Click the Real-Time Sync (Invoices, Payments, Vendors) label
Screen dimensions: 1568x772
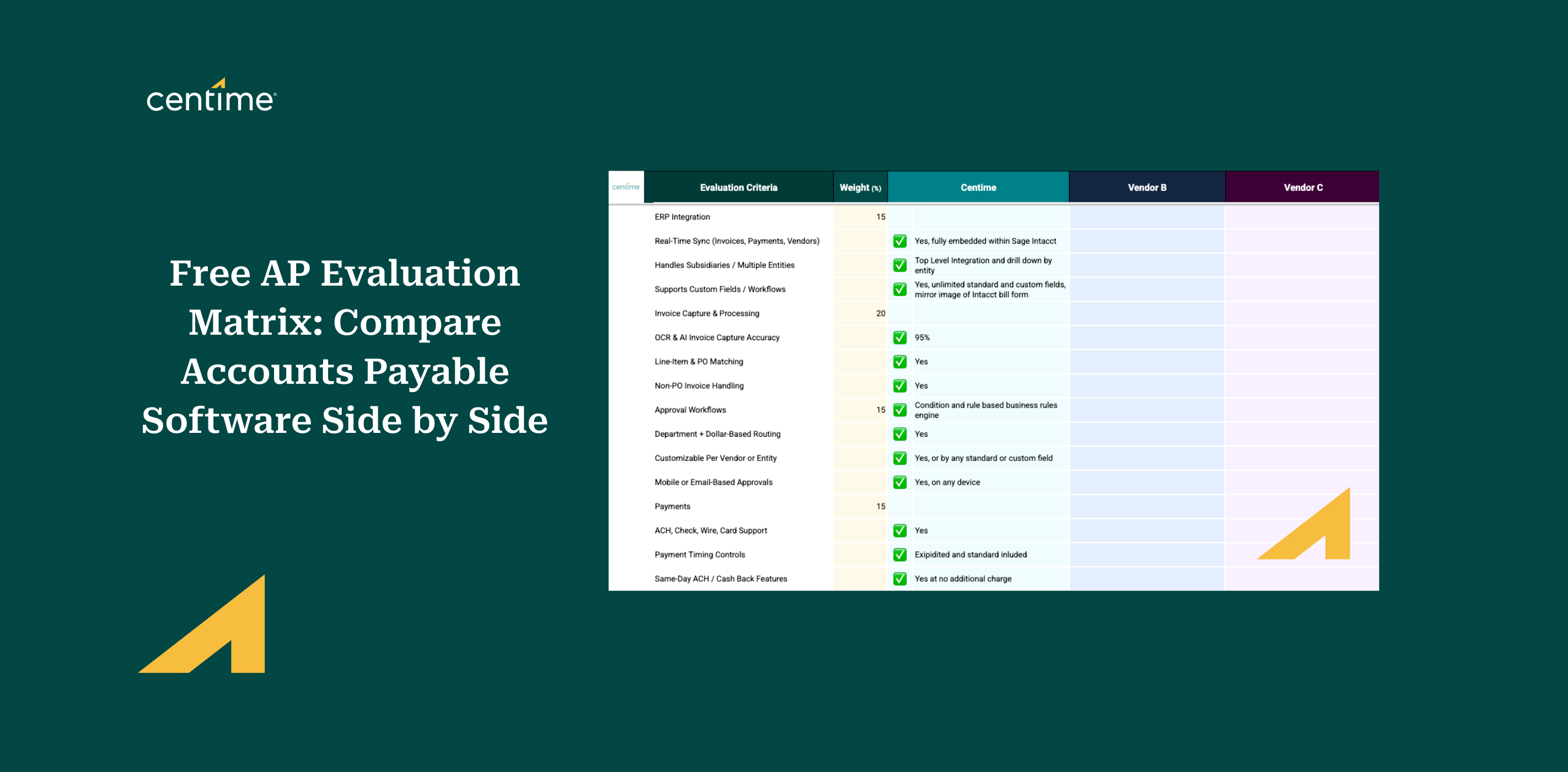point(737,241)
